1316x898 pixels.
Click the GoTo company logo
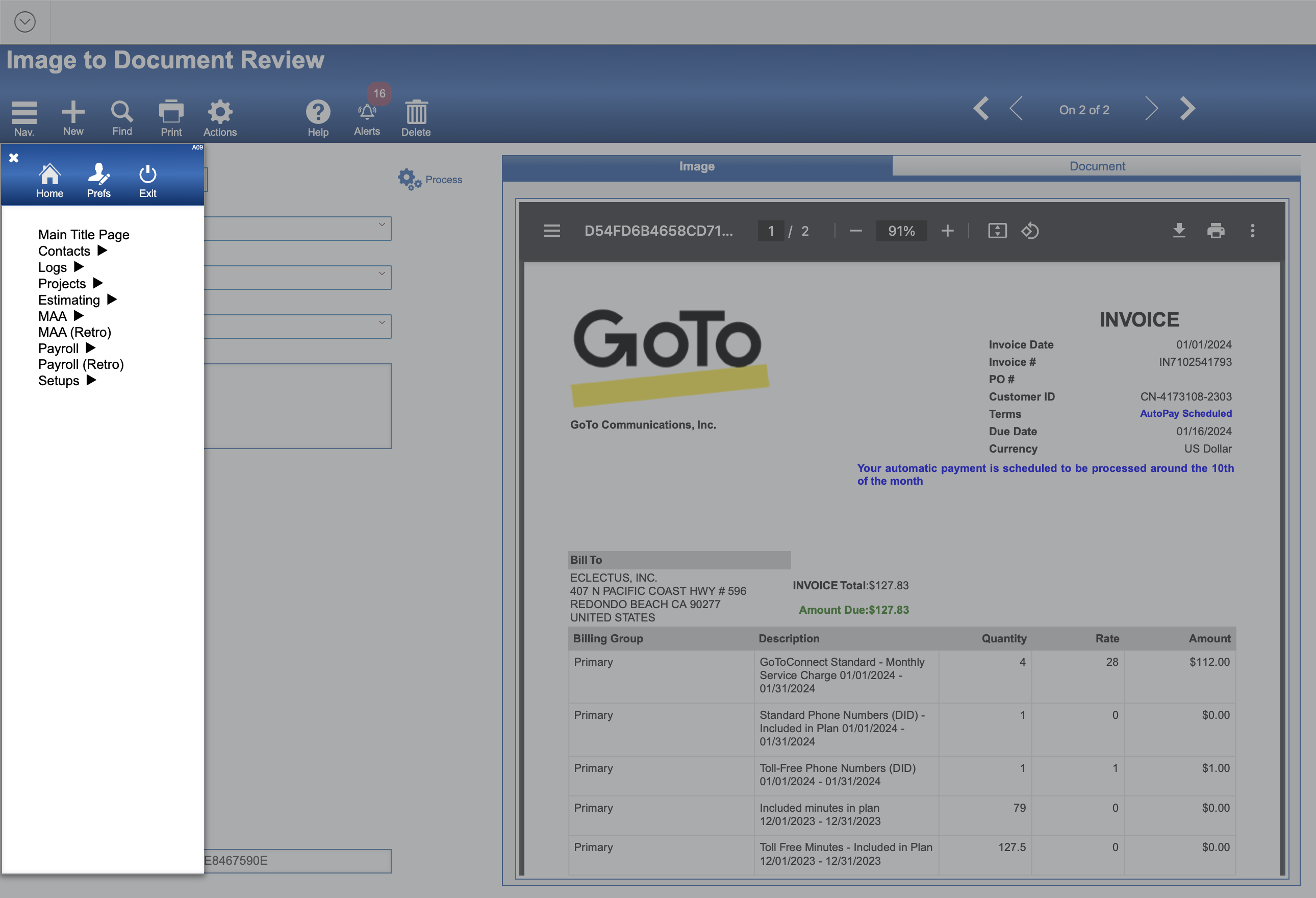coord(669,357)
